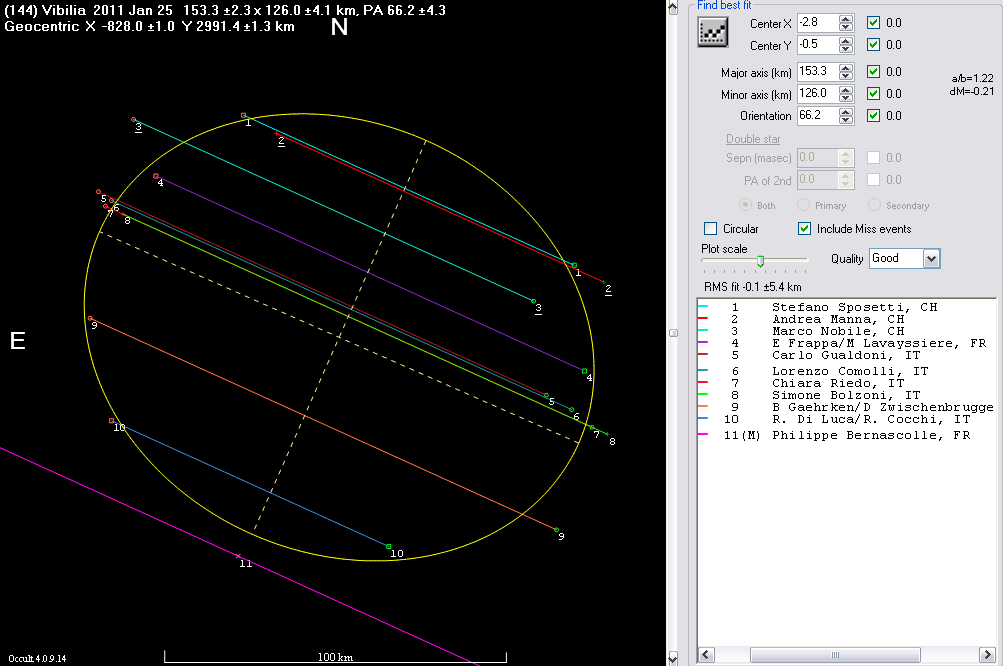Select E Frappa/M Lavayssiere list entry
The width and height of the screenshot is (1003, 666).
click(x=878, y=344)
